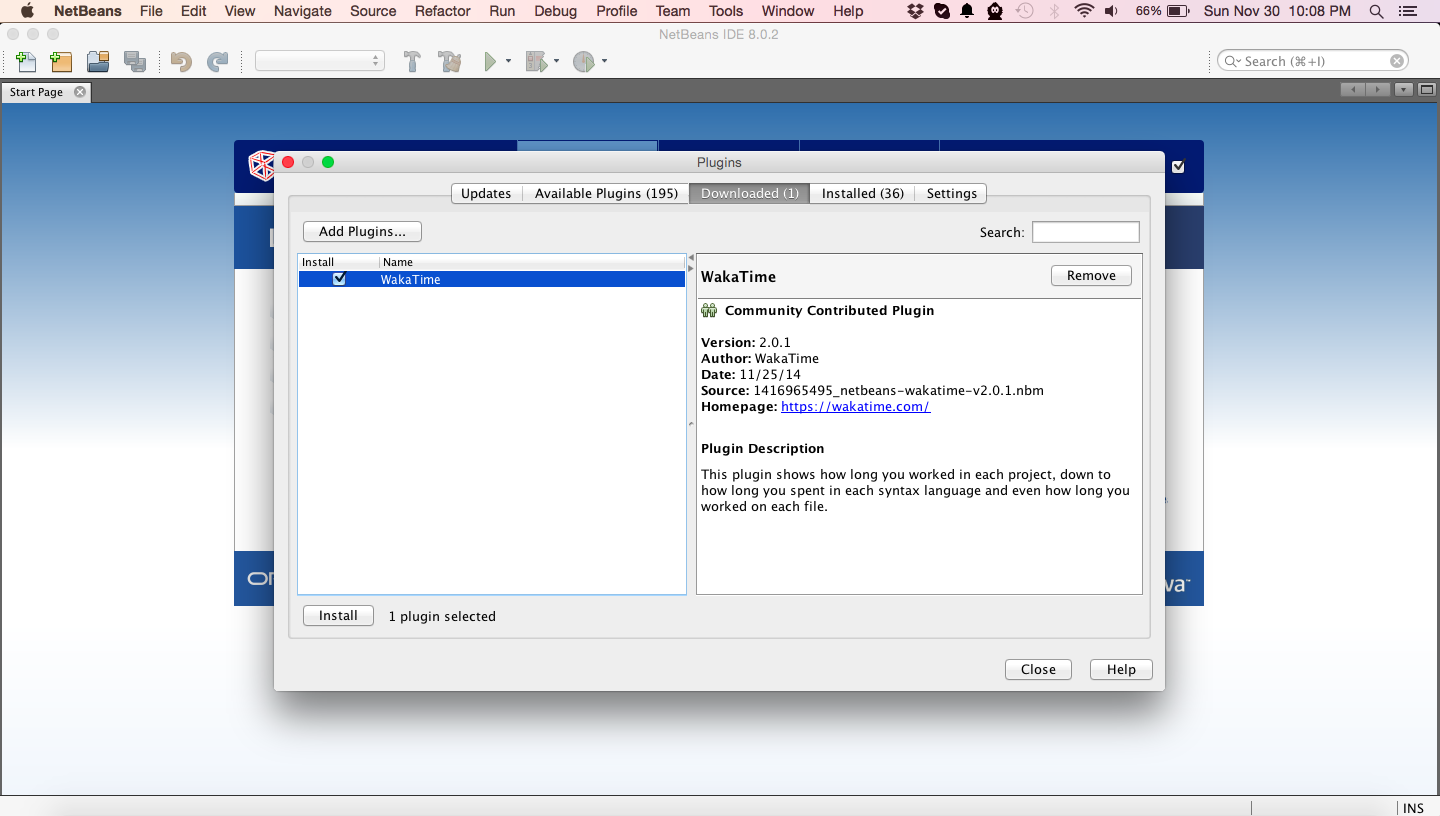Click the New File toolbar icon
Image resolution: width=1440 pixels, height=816 pixels.
tap(26, 61)
